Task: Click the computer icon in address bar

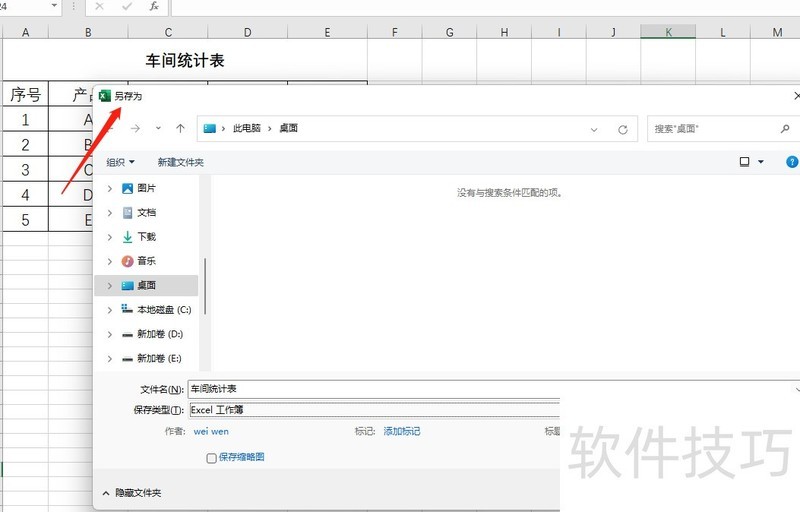Action: (x=210, y=129)
